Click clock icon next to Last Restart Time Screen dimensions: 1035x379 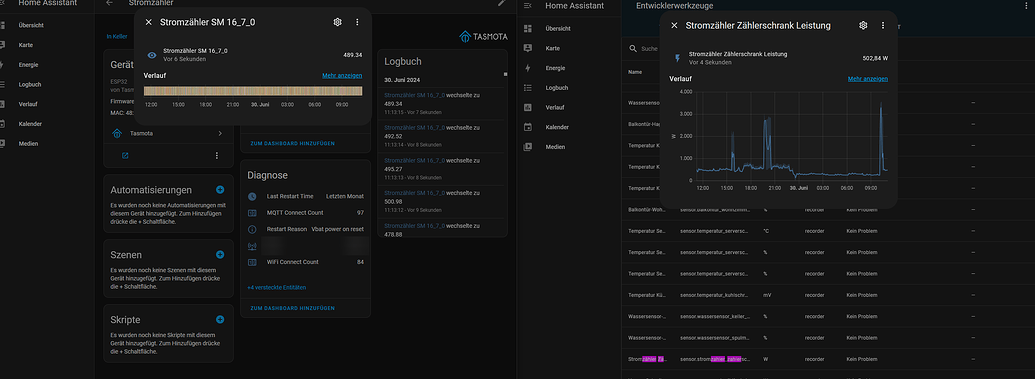[x=251, y=197]
